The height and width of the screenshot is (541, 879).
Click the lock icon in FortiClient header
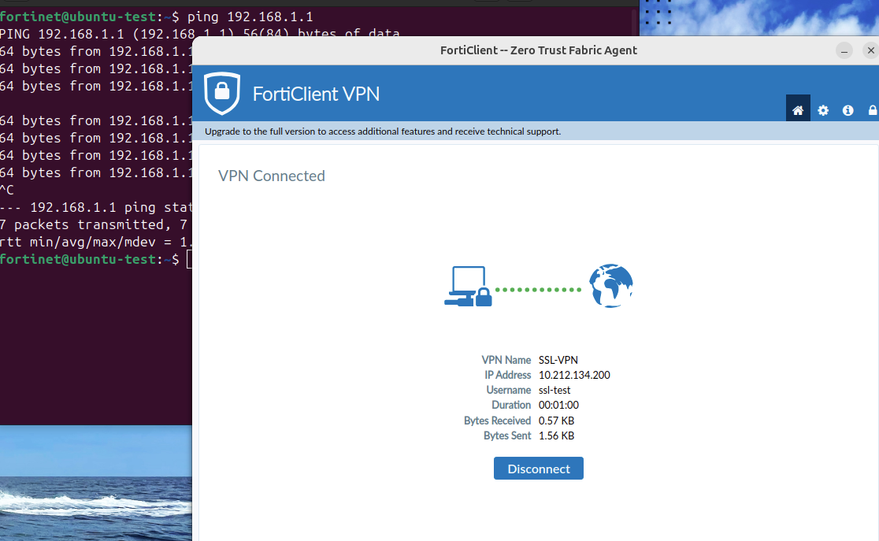tap(873, 110)
